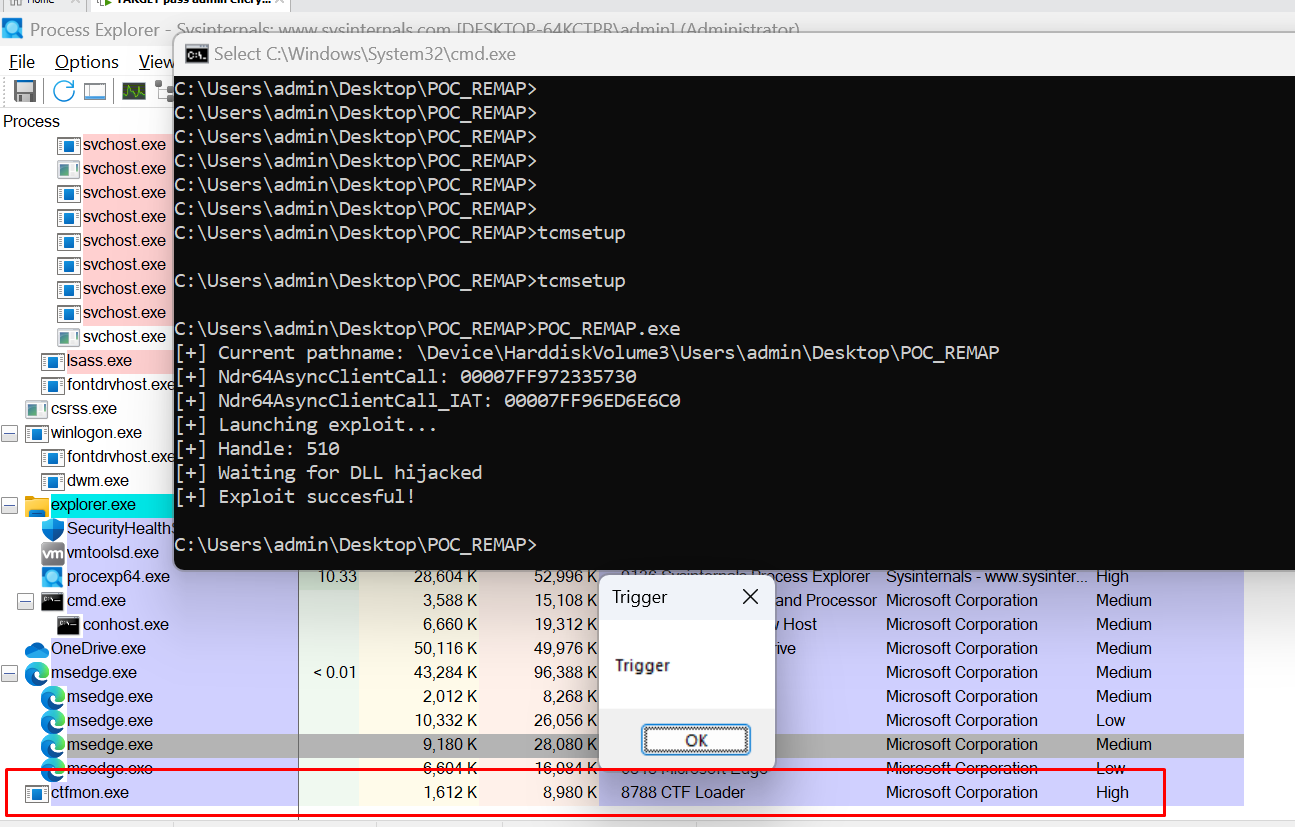The image size is (1295, 827).
Task: Click the cmd window title bar icon
Action: [x=197, y=54]
